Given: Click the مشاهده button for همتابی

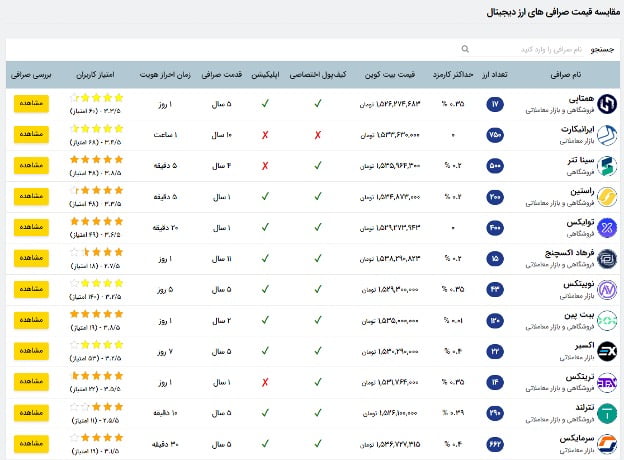Looking at the screenshot, I should pos(31,103).
